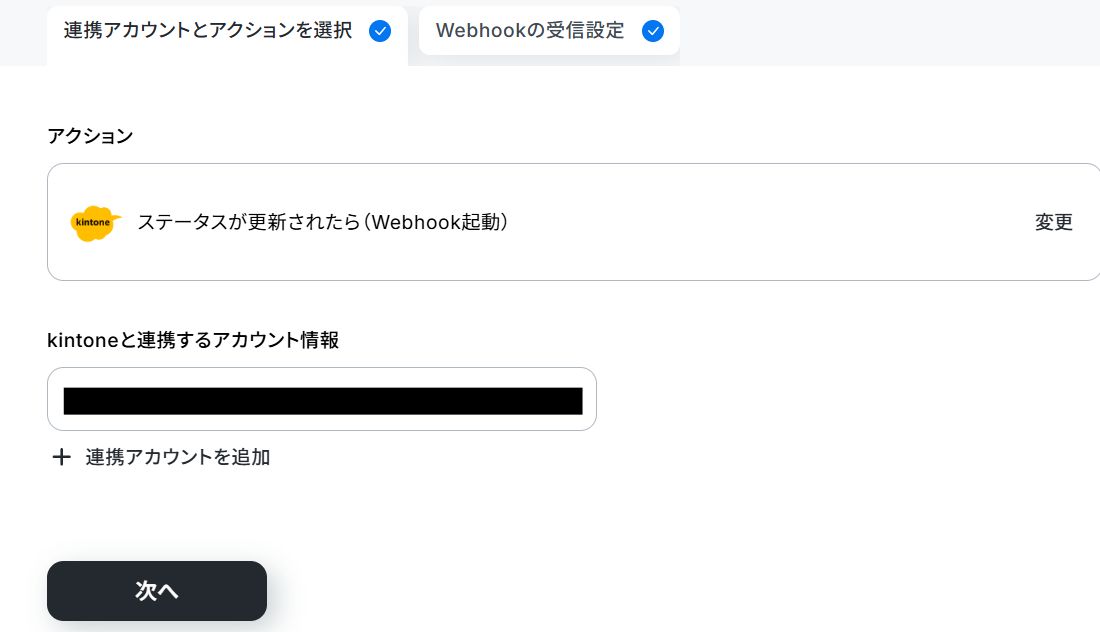Add an account via 連携アカウントを追加
This screenshot has width=1100, height=632.
[x=177, y=457]
